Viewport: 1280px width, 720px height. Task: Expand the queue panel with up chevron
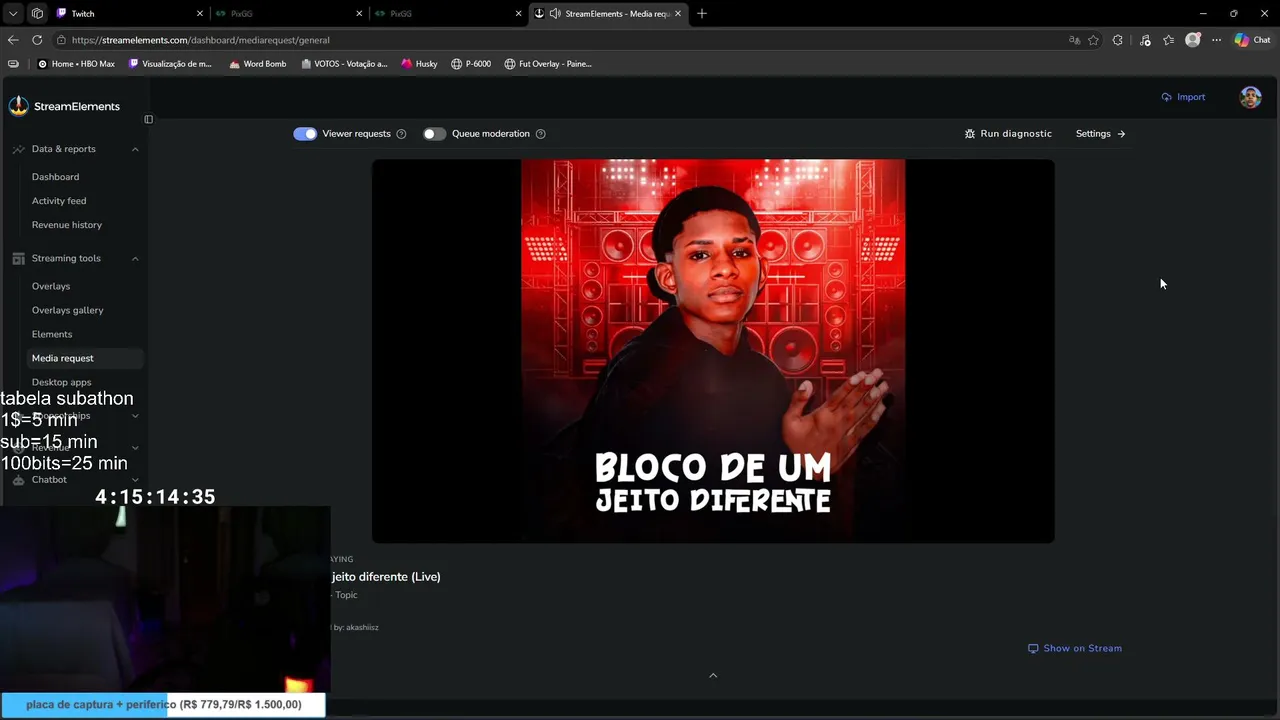[713, 676]
